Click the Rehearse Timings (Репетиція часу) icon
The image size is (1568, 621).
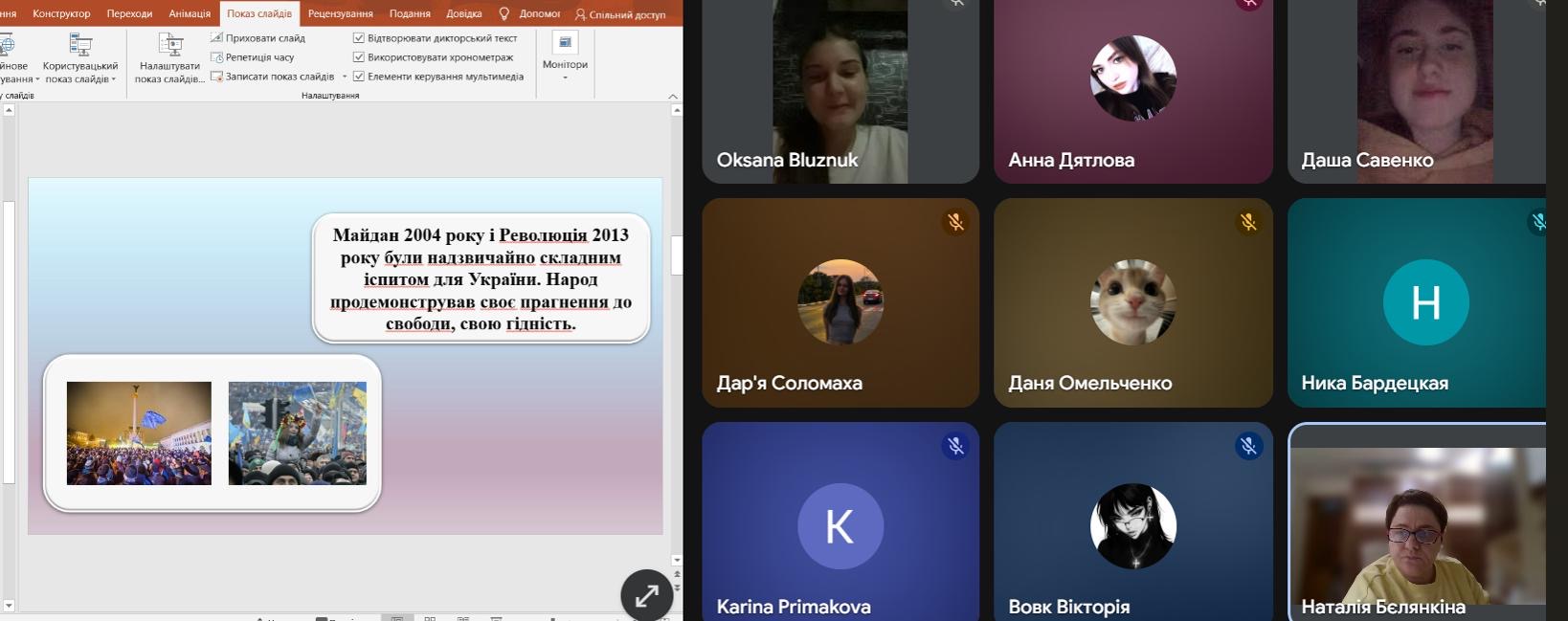(x=216, y=57)
